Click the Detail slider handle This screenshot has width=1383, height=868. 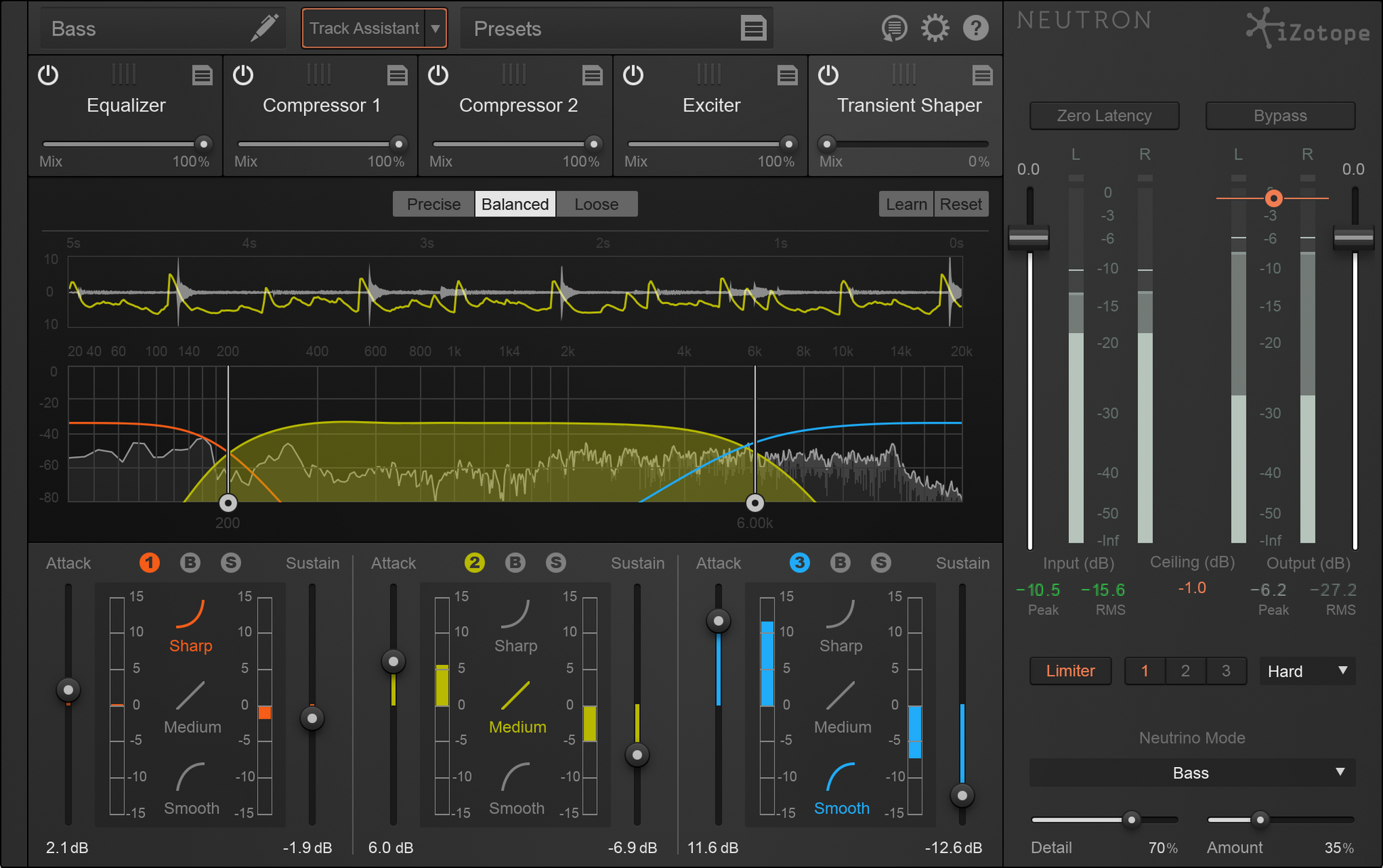pos(1131,820)
